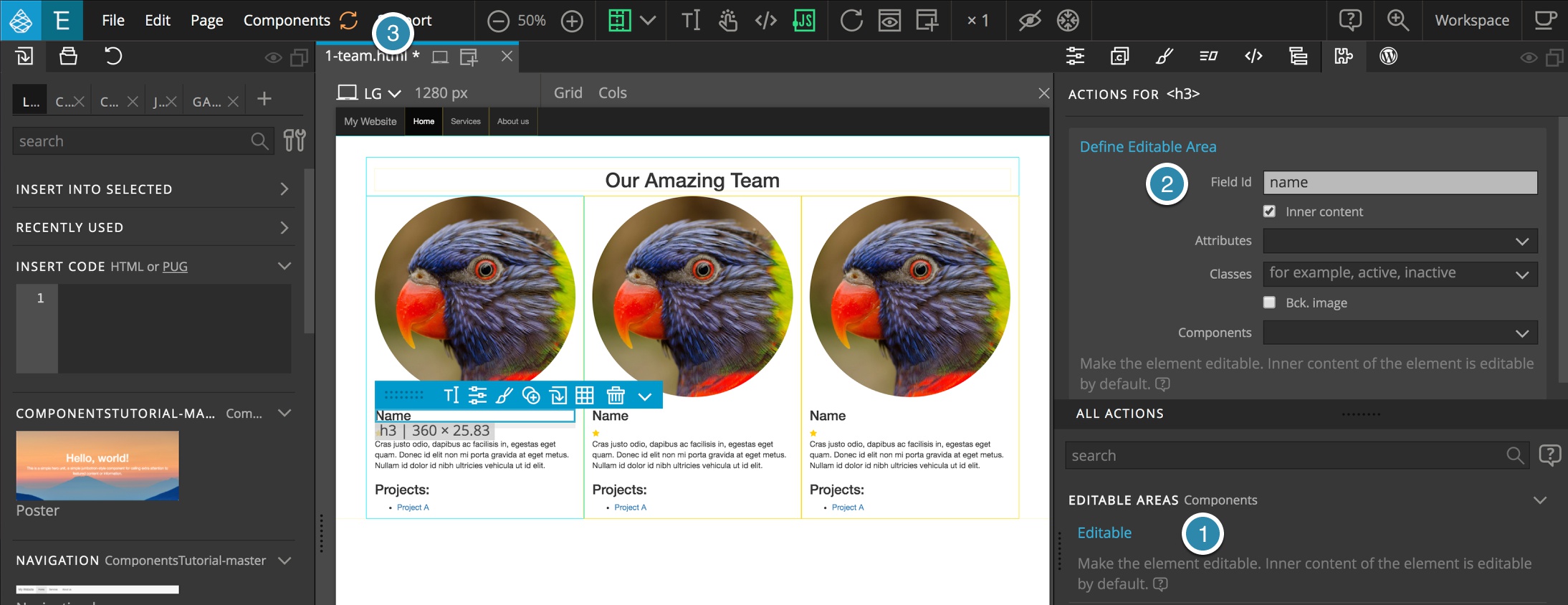Click the insert code editor area
1568x605 pixels.
click(175, 328)
